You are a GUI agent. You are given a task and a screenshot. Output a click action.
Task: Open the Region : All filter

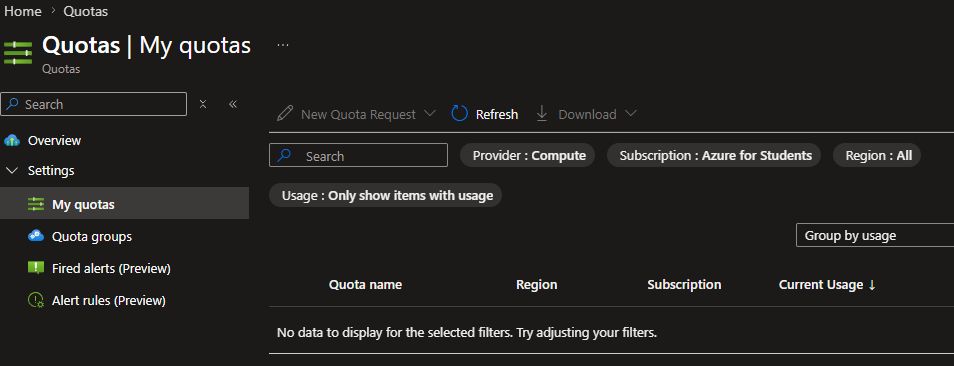pyautogui.click(x=877, y=156)
